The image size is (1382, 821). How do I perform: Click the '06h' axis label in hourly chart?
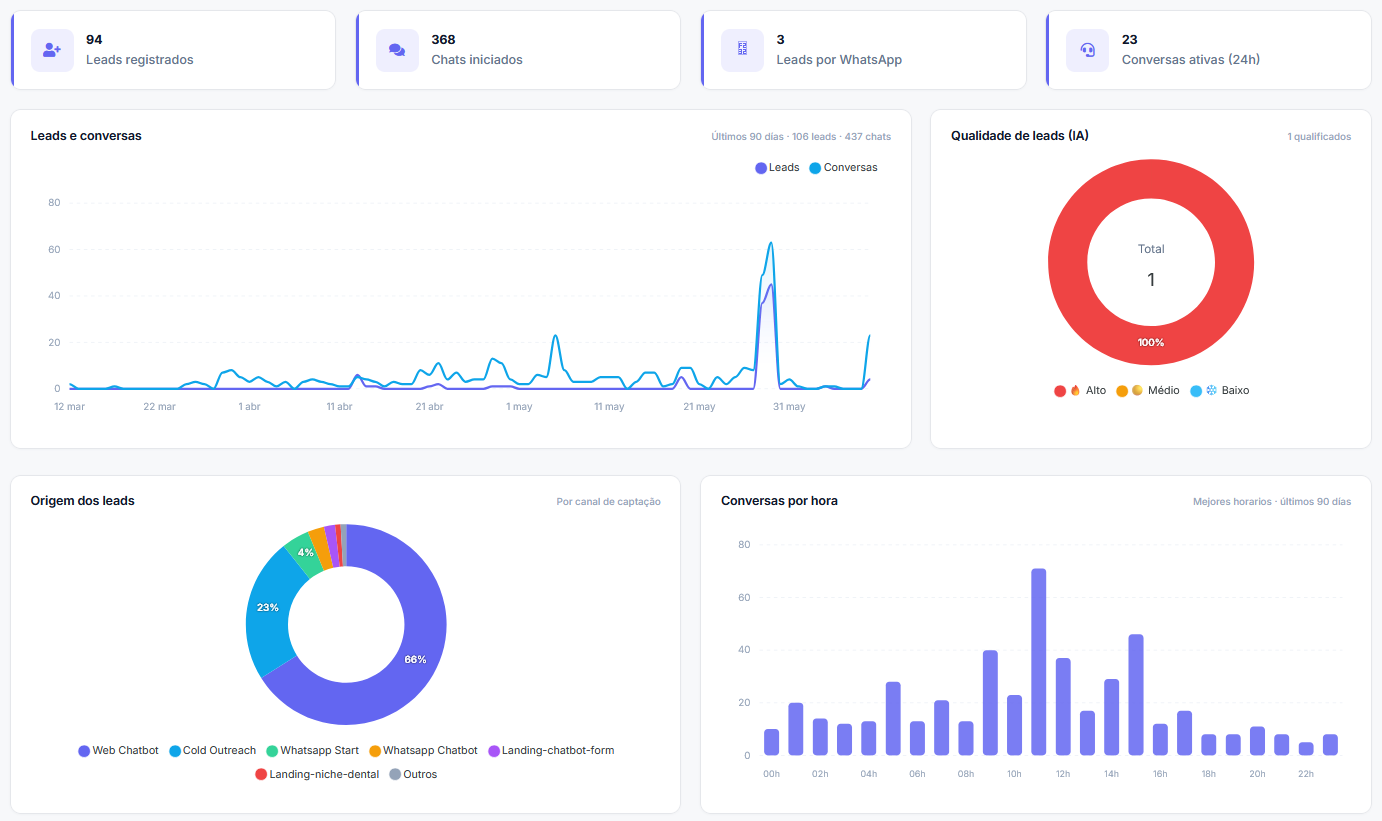point(917,775)
